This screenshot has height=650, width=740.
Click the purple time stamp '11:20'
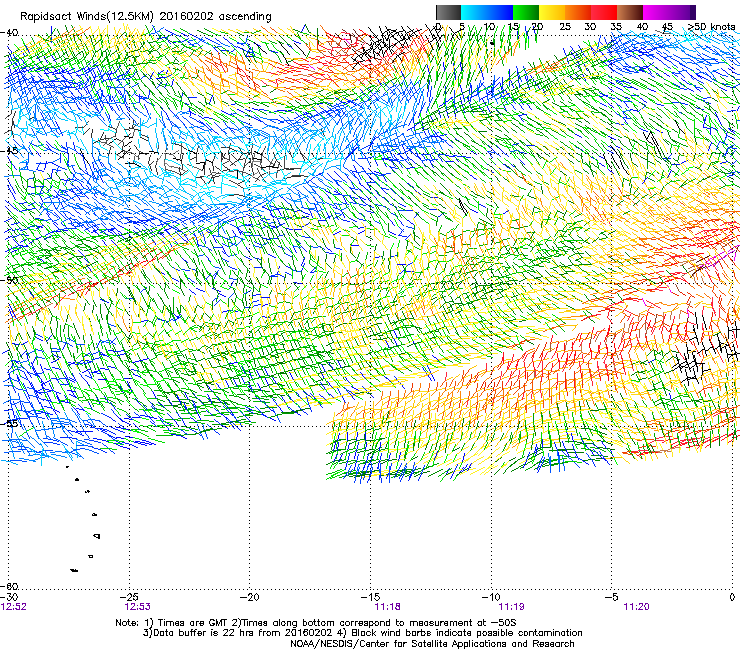636,607
